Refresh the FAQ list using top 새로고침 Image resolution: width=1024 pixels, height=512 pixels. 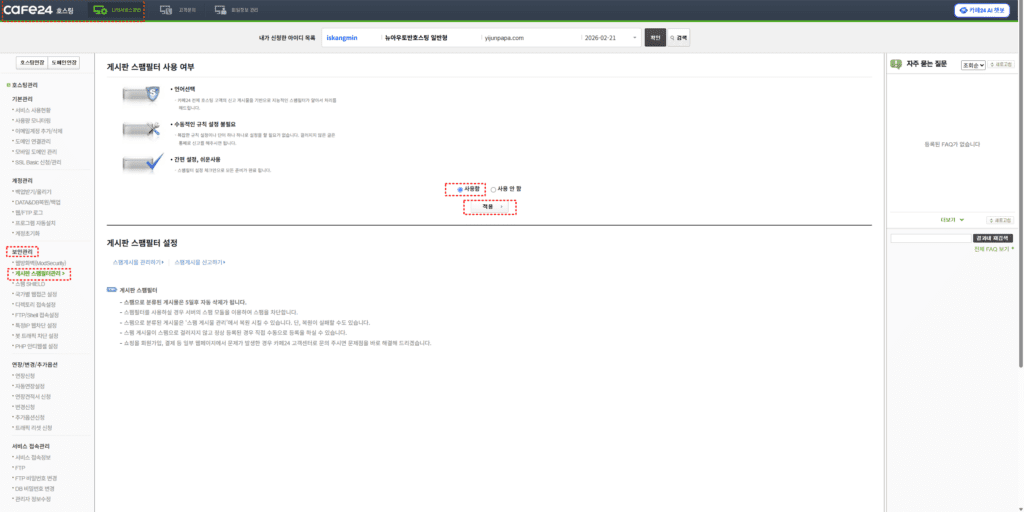1003,64
